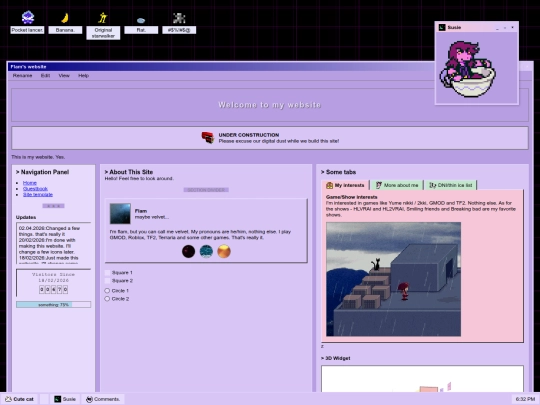Check the Square 1 checkbox
540x405 pixels.
coord(107,272)
